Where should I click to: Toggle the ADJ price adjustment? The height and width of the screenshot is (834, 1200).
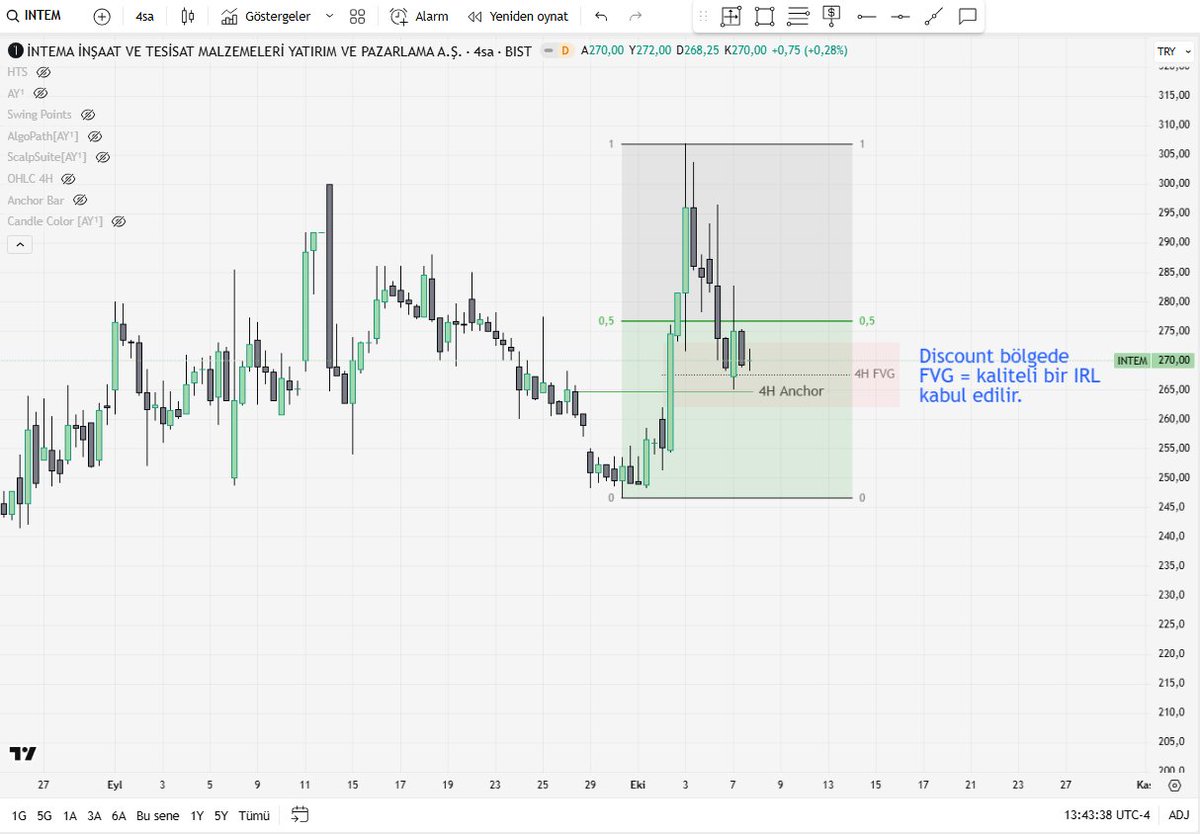pyautogui.click(x=1179, y=815)
